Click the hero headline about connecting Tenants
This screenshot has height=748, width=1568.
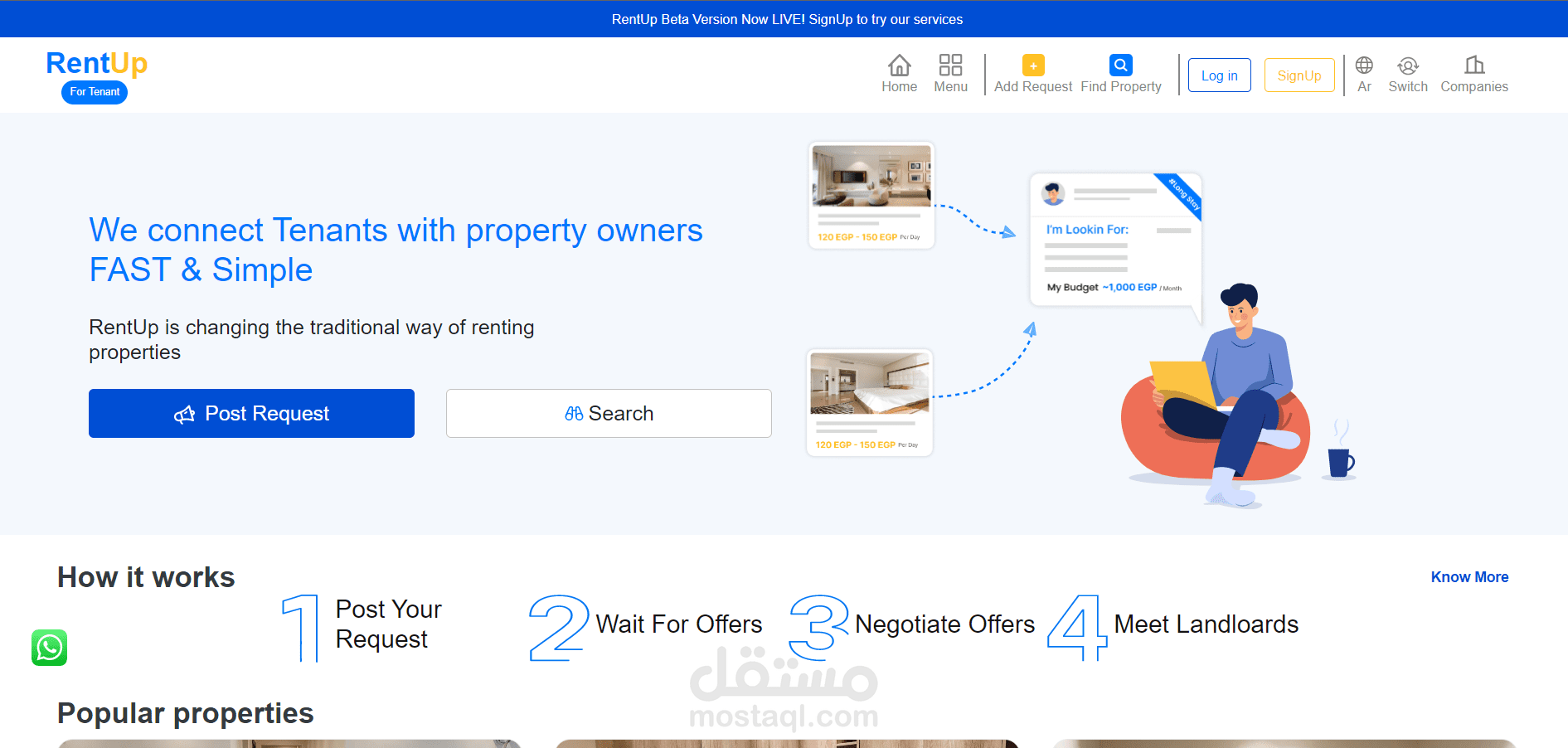tap(396, 250)
